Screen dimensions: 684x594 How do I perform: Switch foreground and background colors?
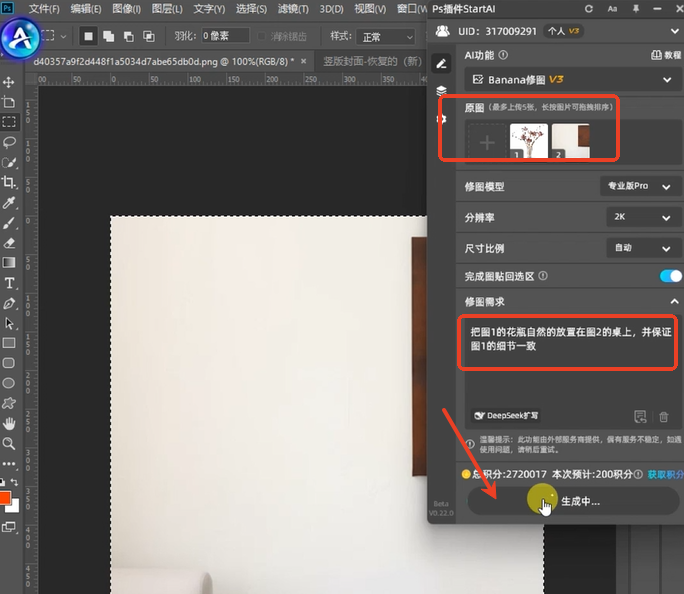pyautogui.click(x=15, y=482)
